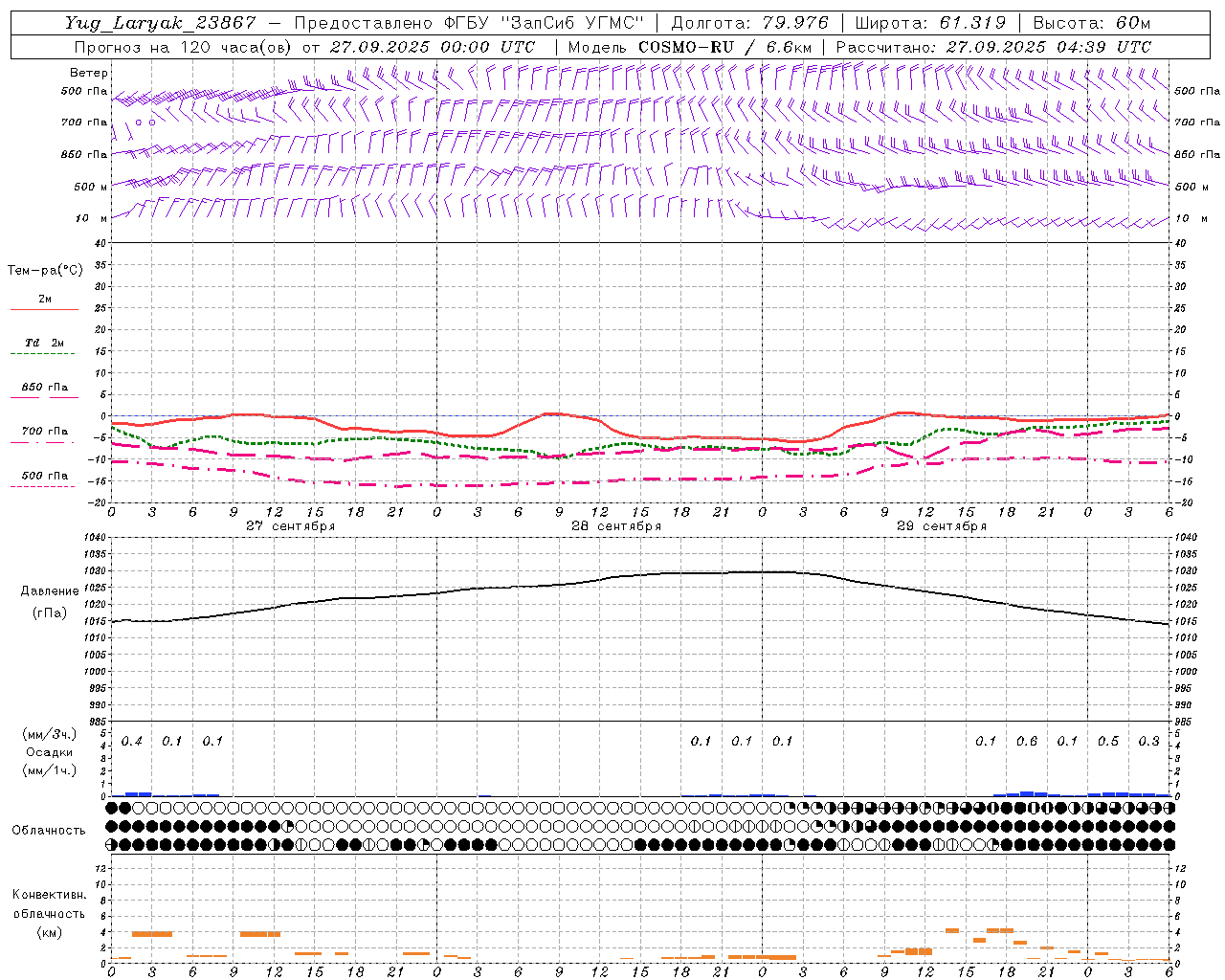Click the 0.5 precipitation value
Viewport: 1225px width, 980px height.
1108,742
